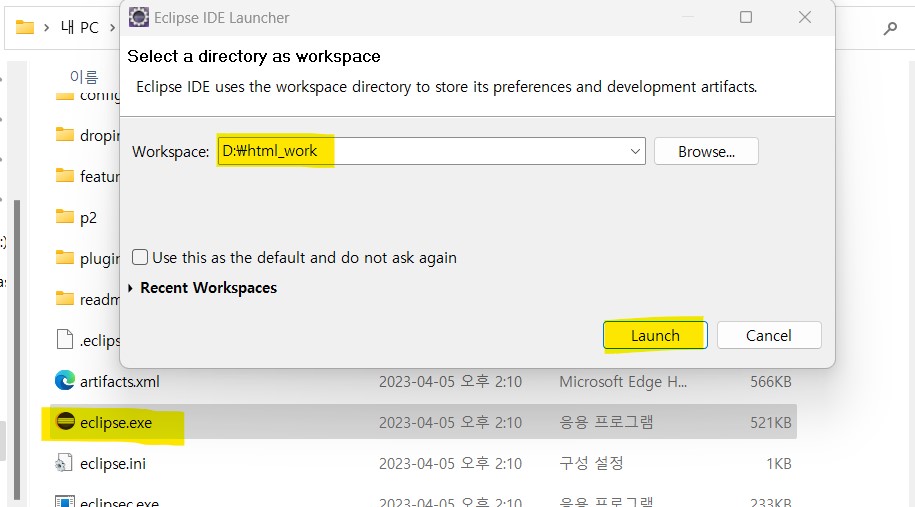
Task: Click 'Microsoft Edge H...' type cell
Action: (623, 382)
